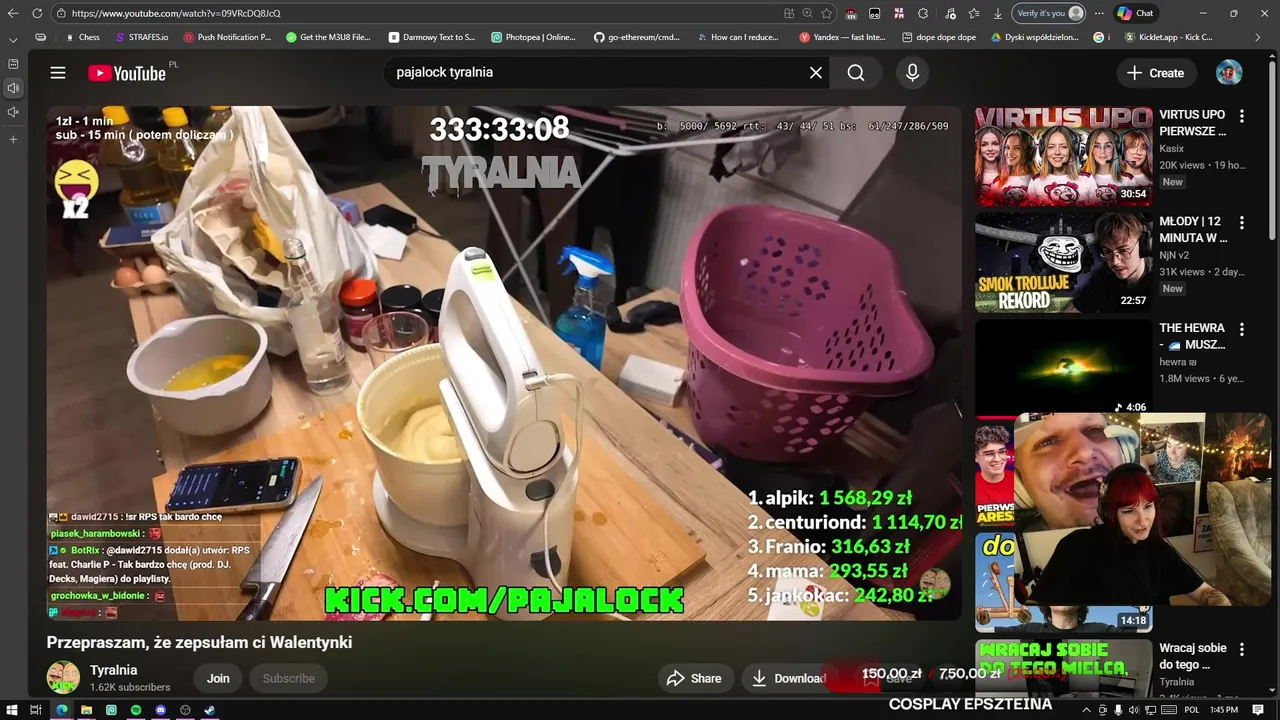
Task: Reload the page with refresh icon
Action: pyautogui.click(x=37, y=13)
